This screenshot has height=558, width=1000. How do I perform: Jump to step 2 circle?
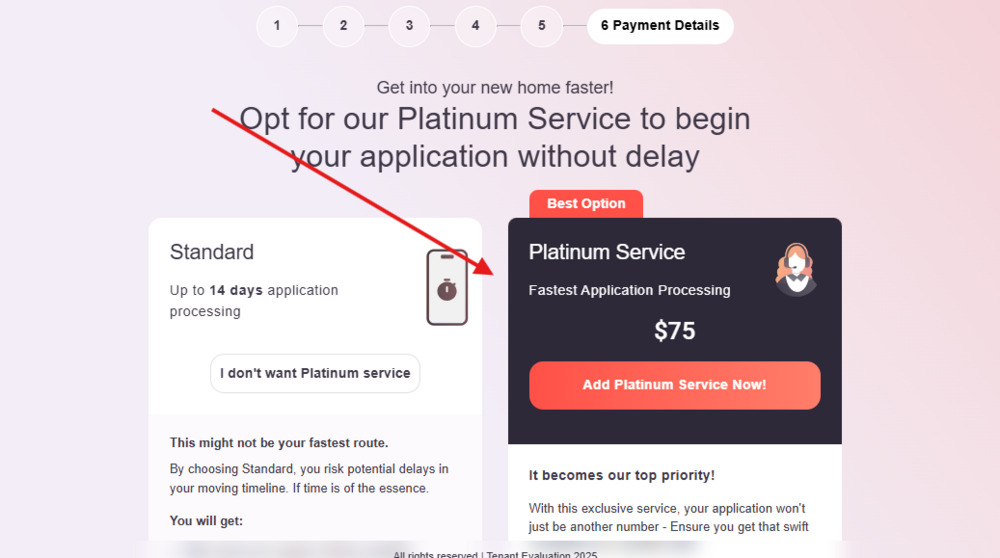343,26
